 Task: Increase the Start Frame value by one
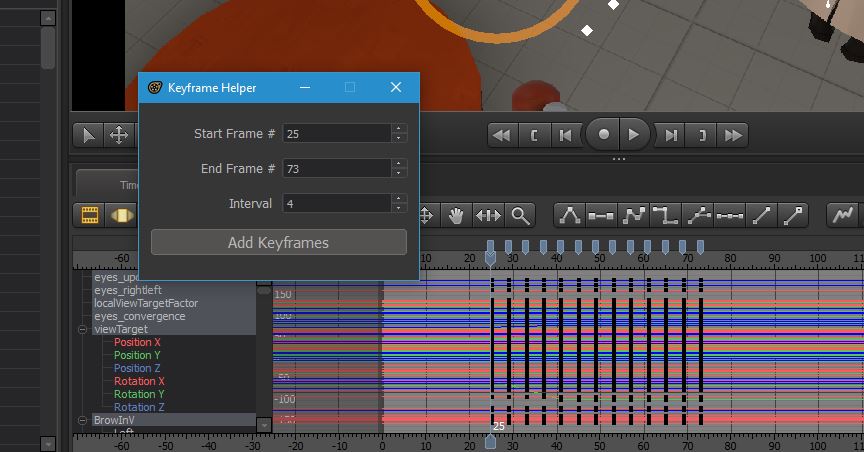pos(399,128)
